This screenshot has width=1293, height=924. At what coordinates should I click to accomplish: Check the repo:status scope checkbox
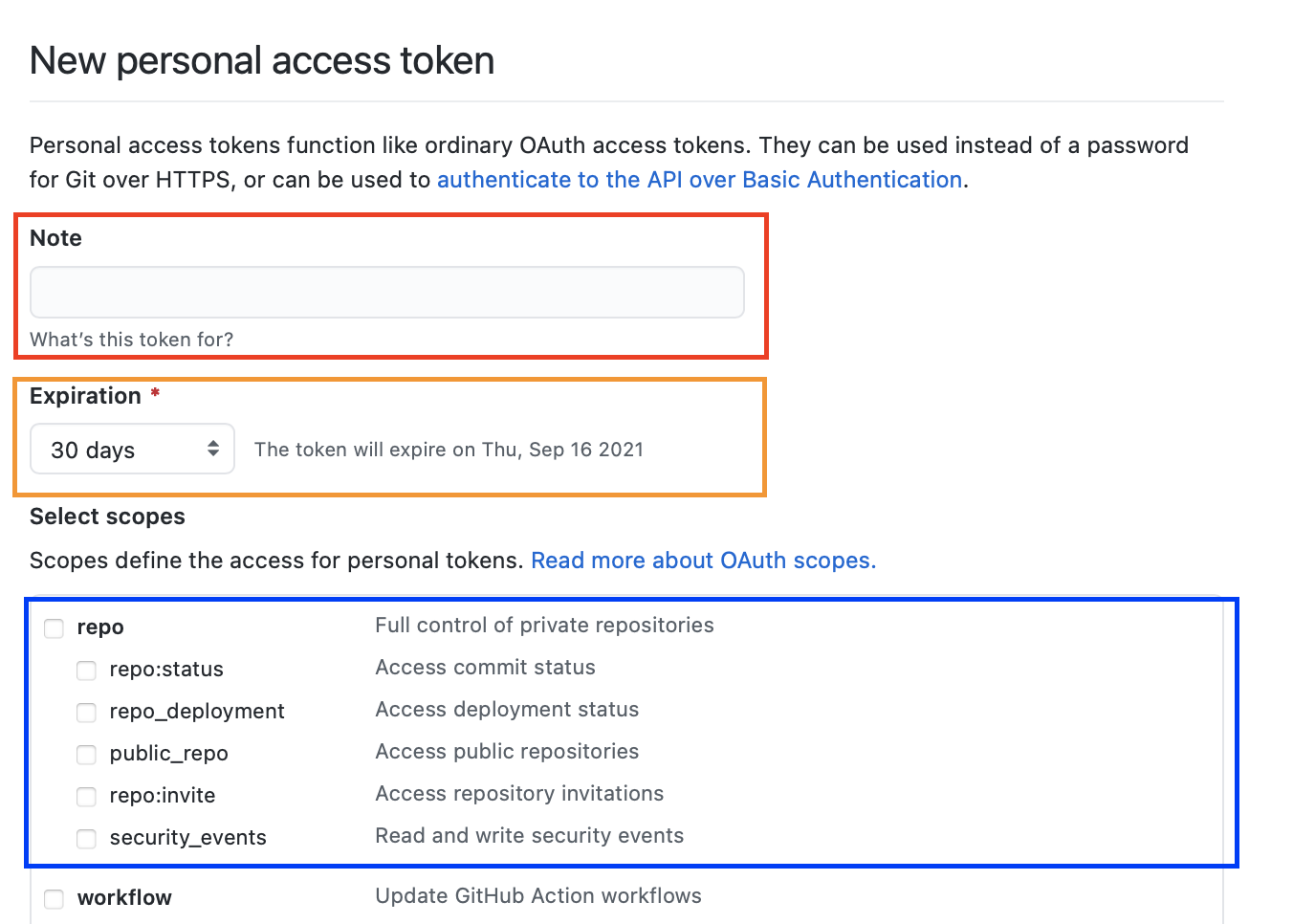tap(86, 671)
